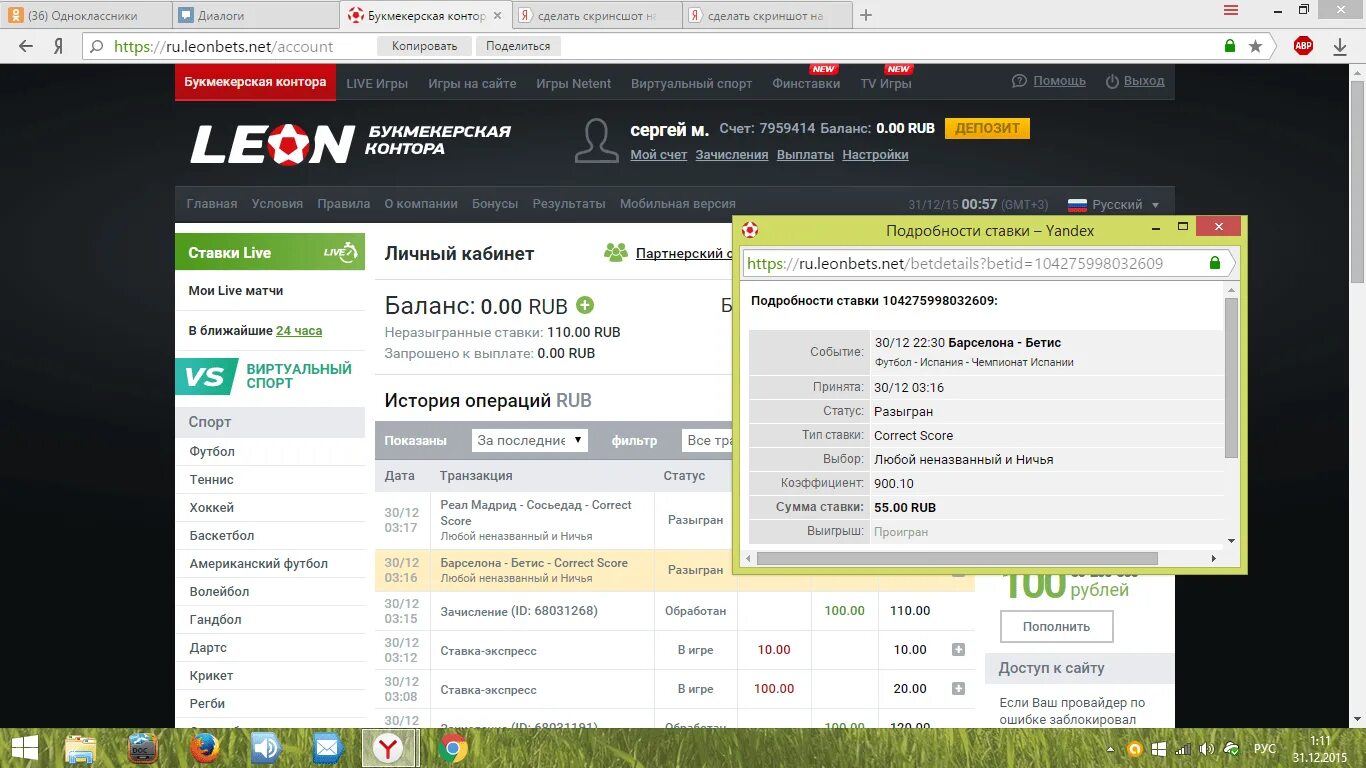Open Windows Start button

pos(24,748)
